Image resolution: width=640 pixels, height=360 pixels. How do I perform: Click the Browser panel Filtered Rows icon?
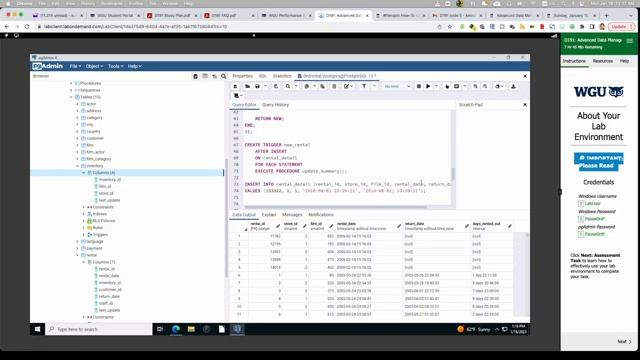point(214,76)
